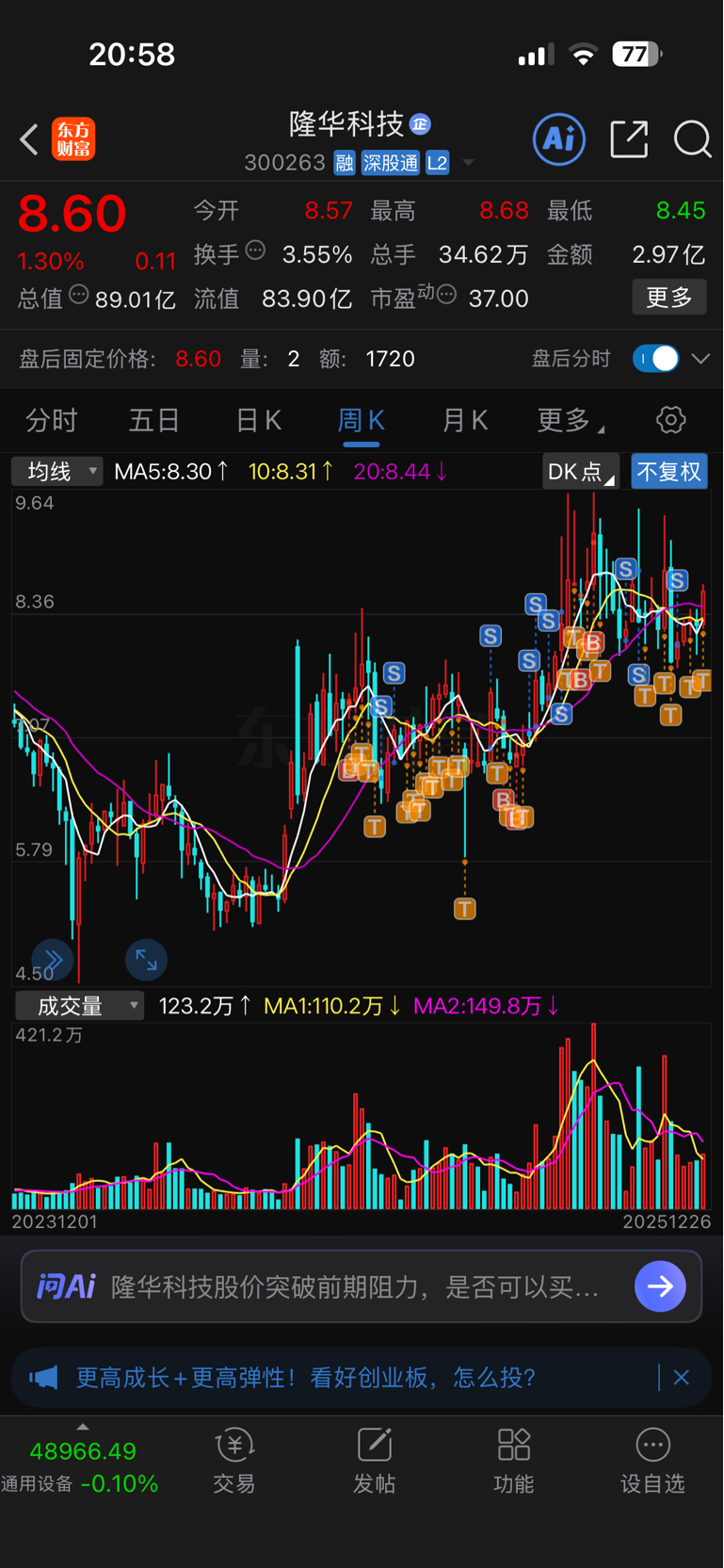Tap the 20231201 start date label

click(x=55, y=1221)
